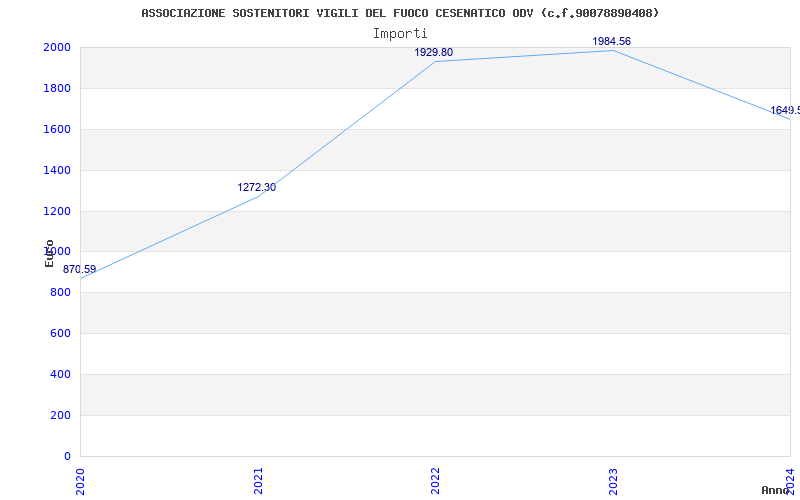The image size is (800, 500).
Task: Click the "Anno" x-axis title
Action: tap(777, 490)
